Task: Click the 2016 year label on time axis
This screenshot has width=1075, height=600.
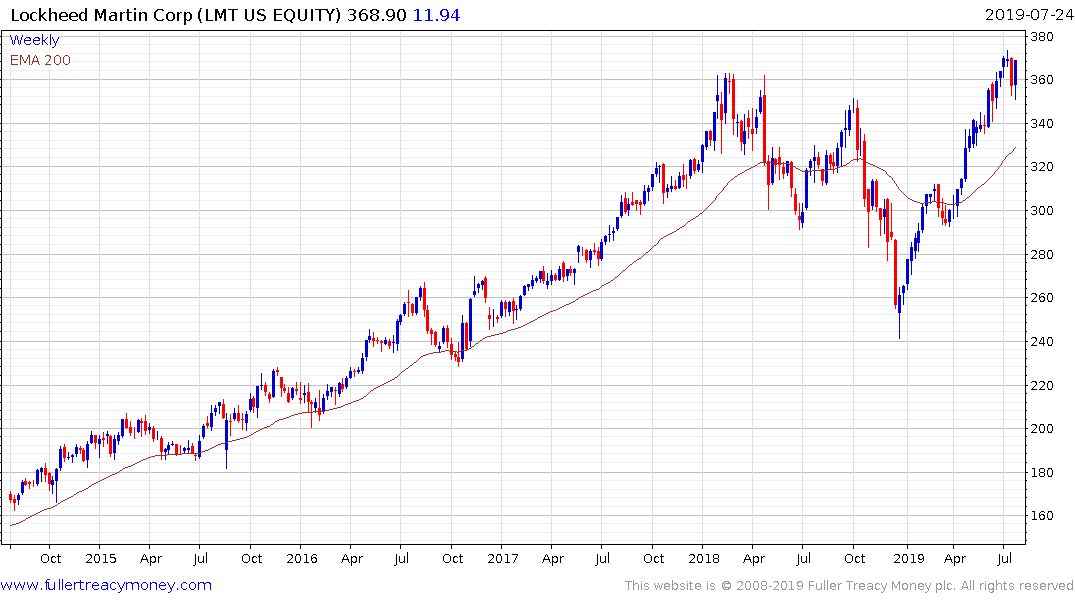Action: coord(302,558)
